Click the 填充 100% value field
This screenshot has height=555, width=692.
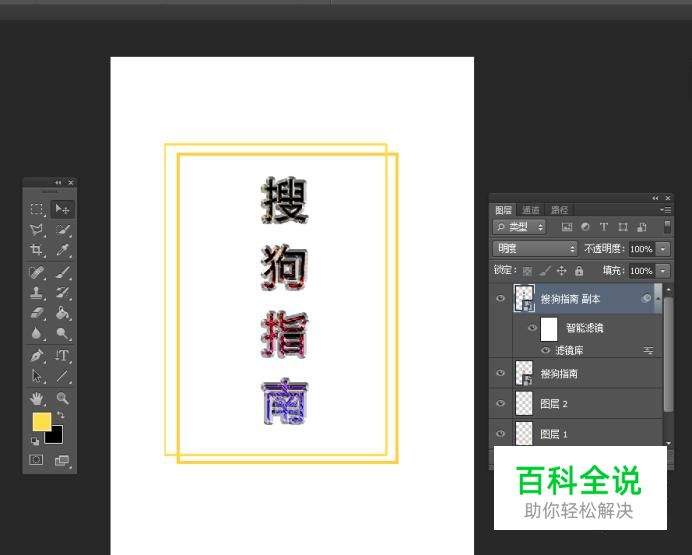tap(641, 270)
